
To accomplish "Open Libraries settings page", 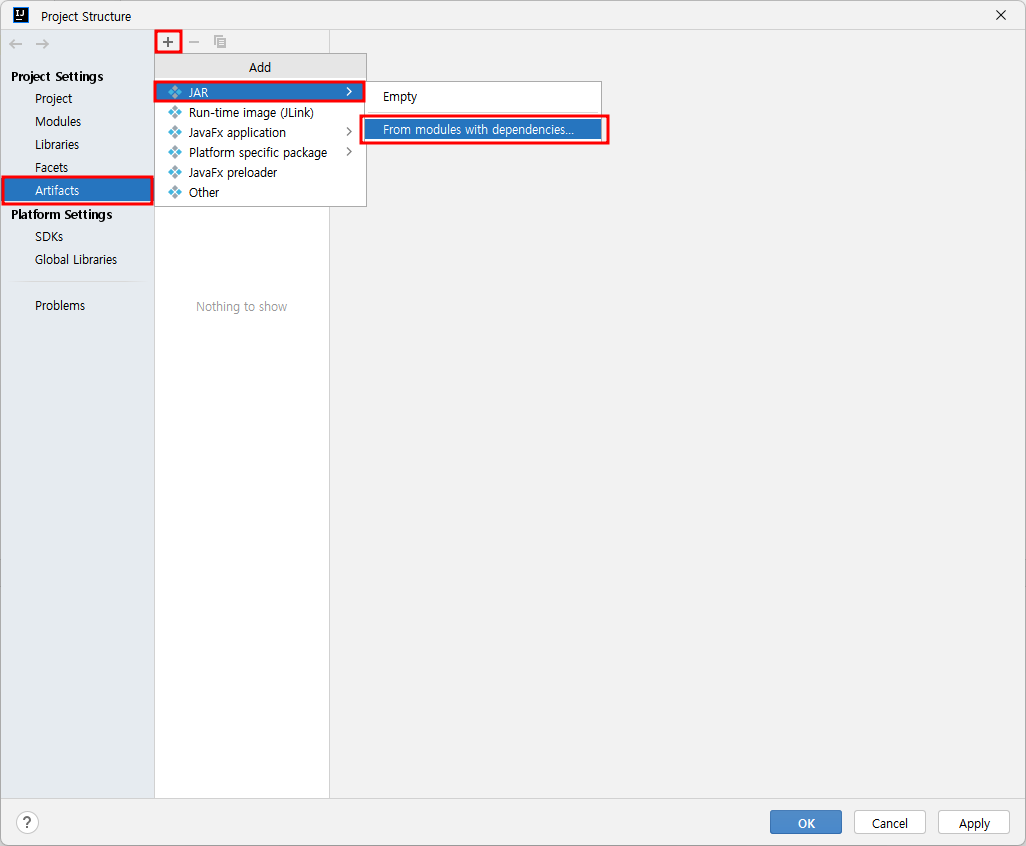I will click(x=57, y=145).
